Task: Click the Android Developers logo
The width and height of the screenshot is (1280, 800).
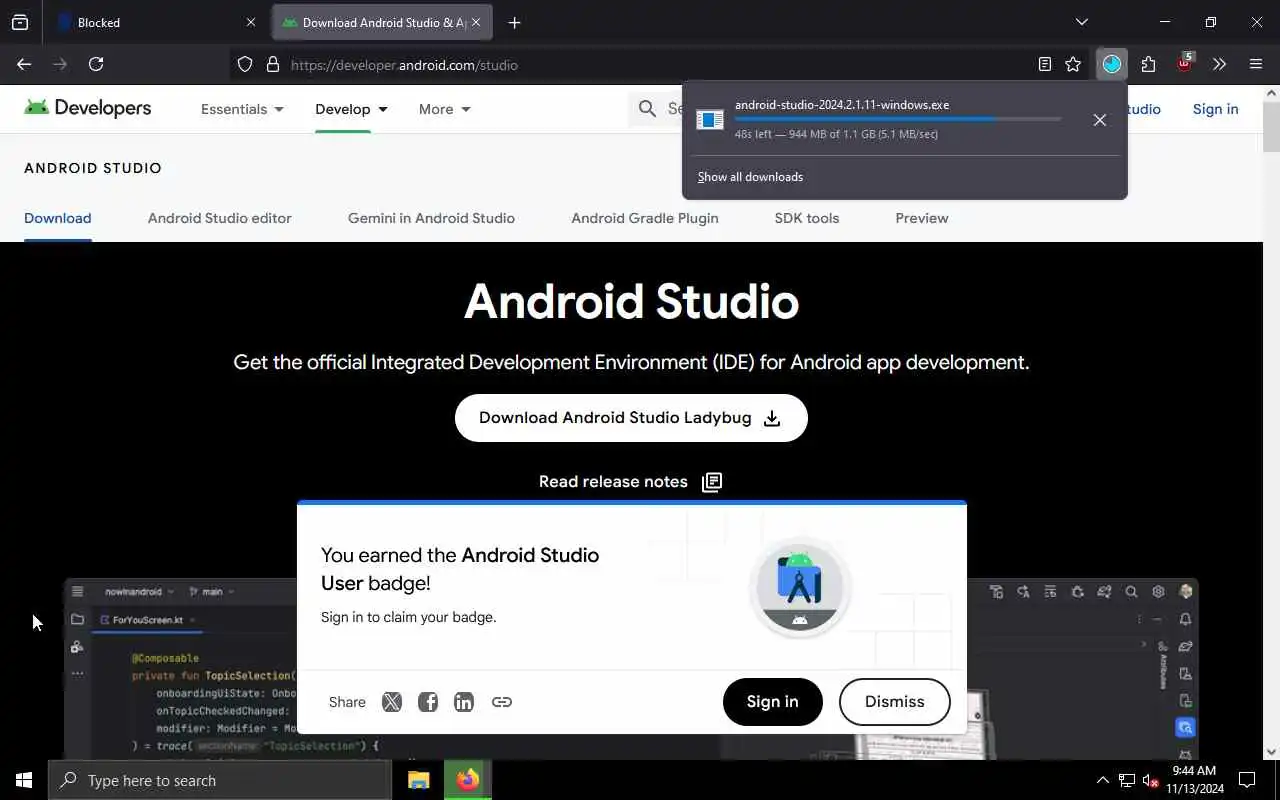Action: pos(88,108)
